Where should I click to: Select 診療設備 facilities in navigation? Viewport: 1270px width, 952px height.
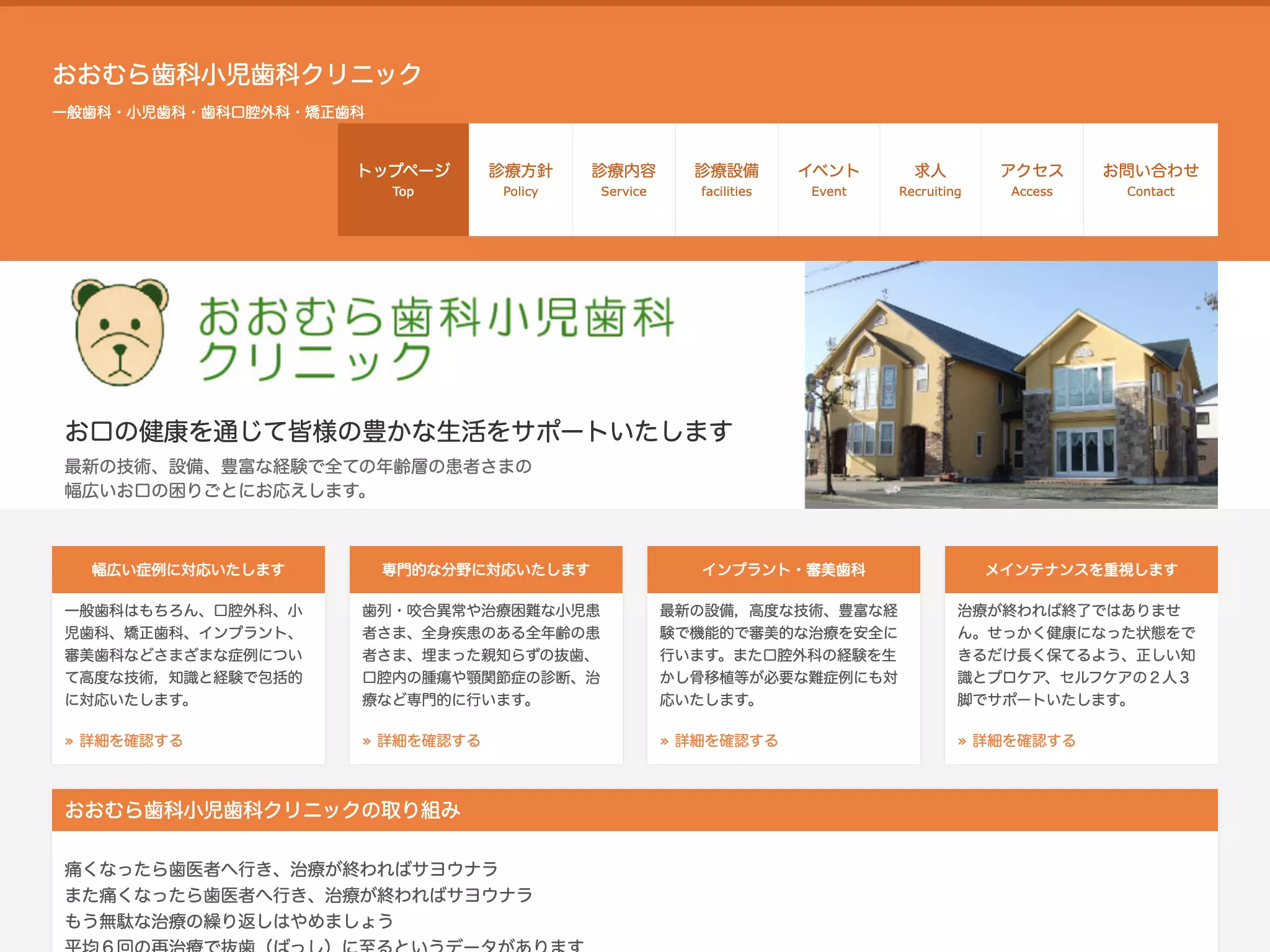(726, 180)
